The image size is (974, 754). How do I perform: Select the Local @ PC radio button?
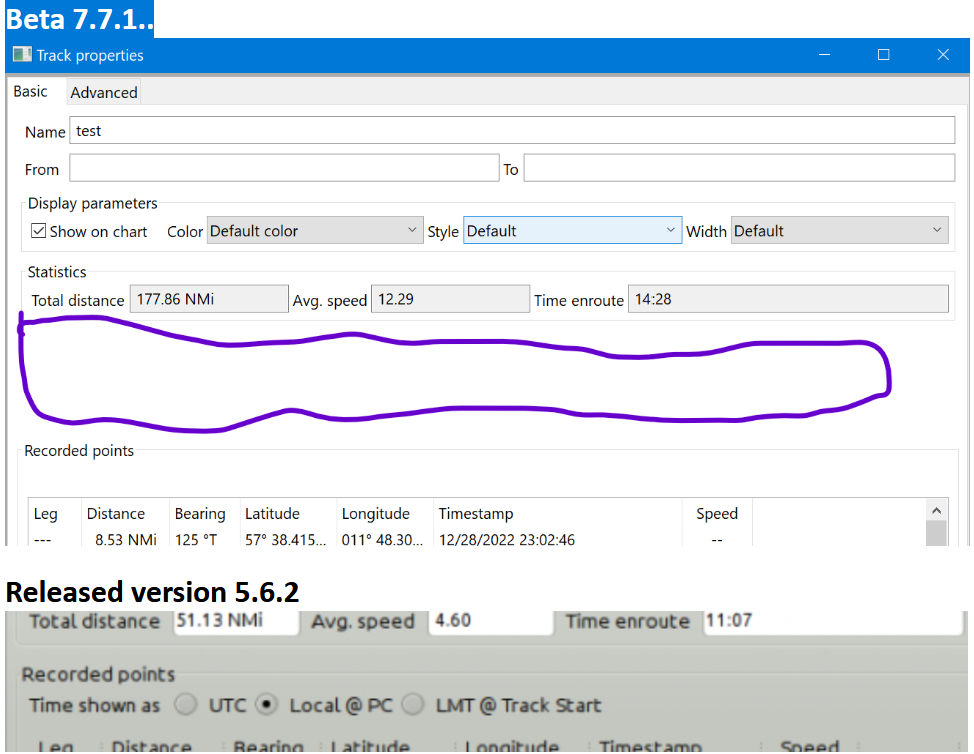[x=266, y=705]
